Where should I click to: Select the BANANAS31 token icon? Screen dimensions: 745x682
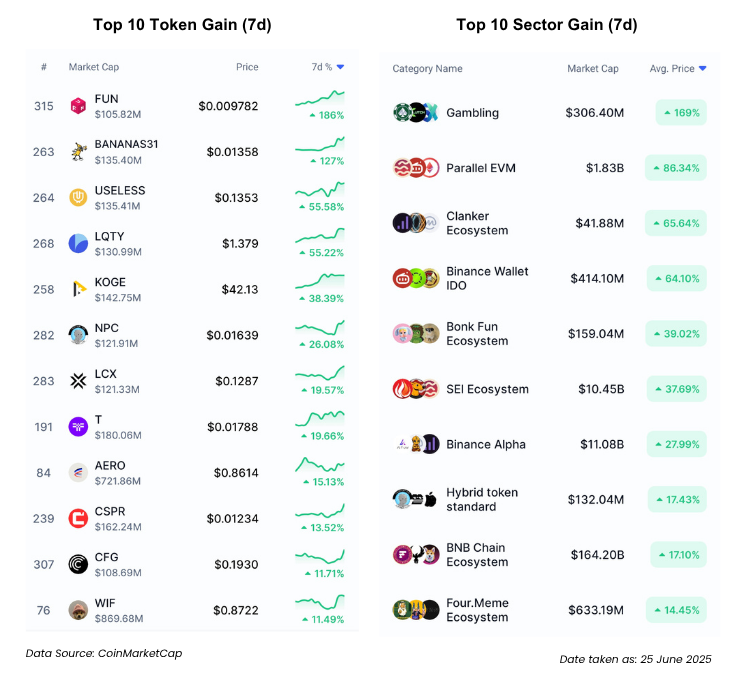click(x=78, y=152)
